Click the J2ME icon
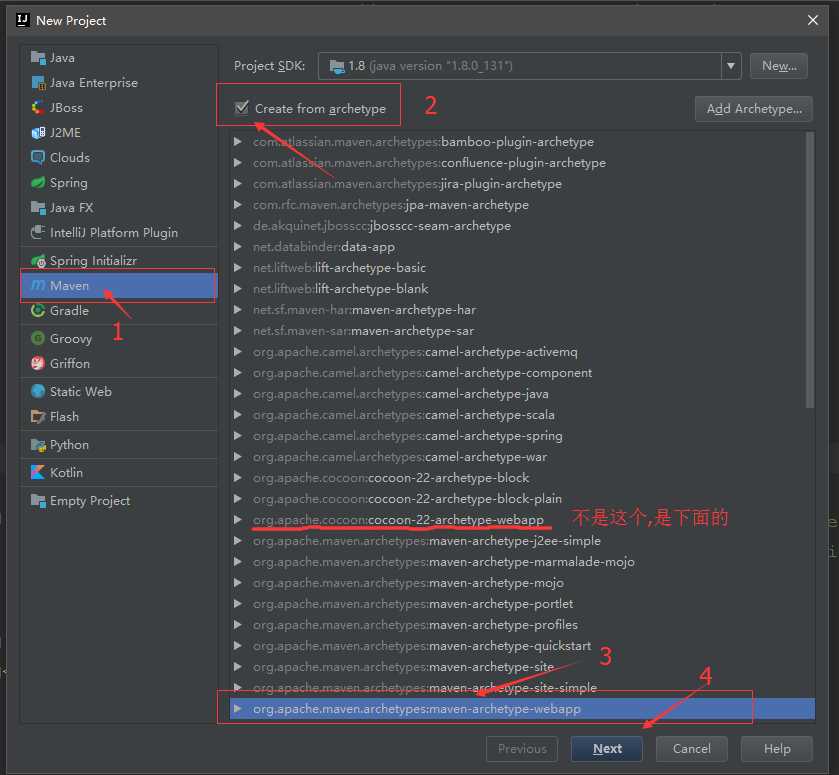The width and height of the screenshot is (839, 775). [38, 133]
